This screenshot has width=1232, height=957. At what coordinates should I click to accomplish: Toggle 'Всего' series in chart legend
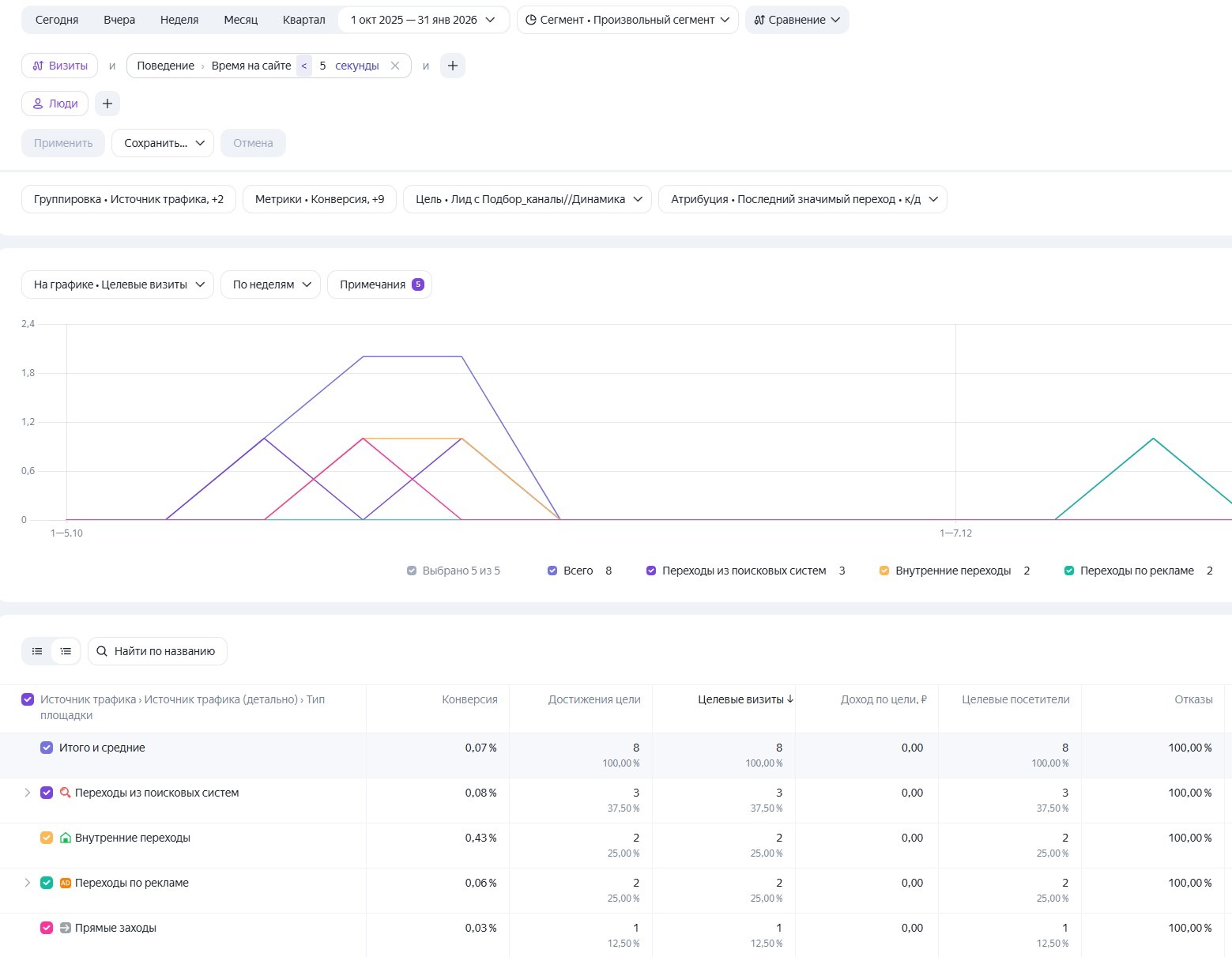click(x=552, y=571)
